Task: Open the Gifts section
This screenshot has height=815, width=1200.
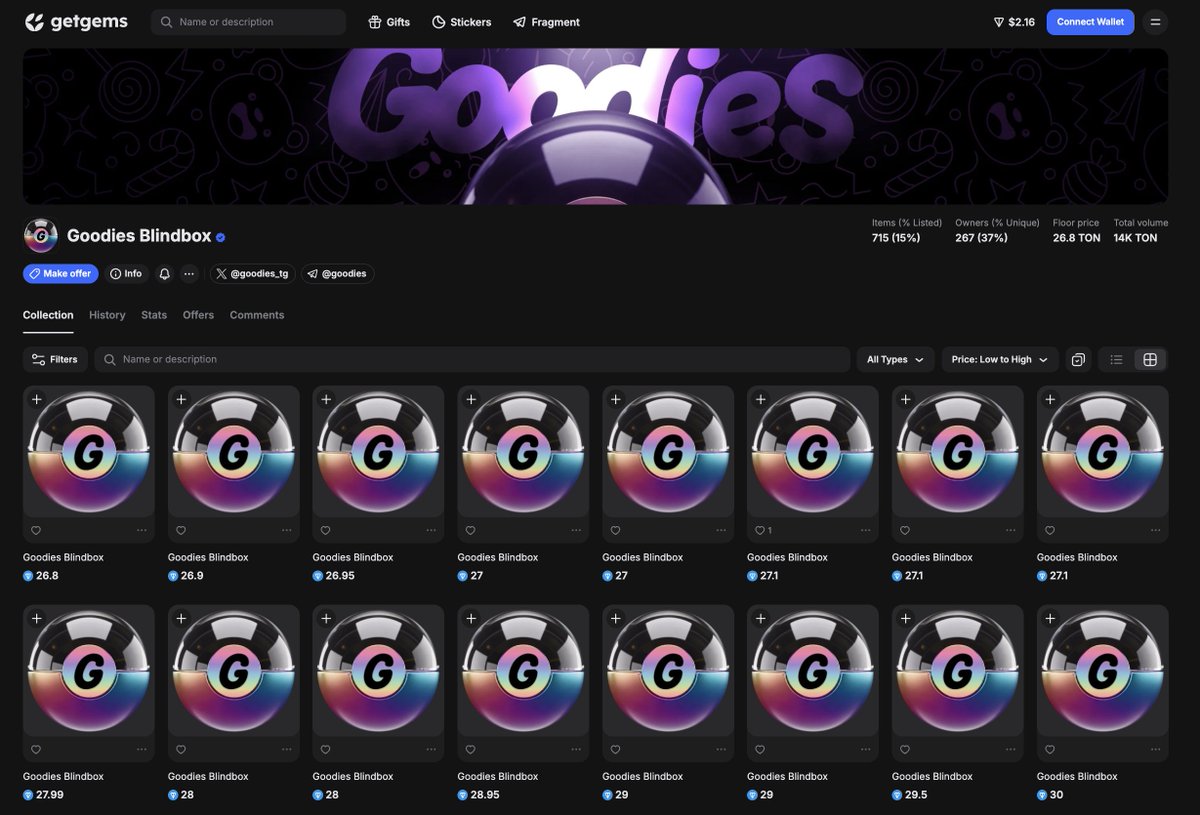Action: (389, 22)
